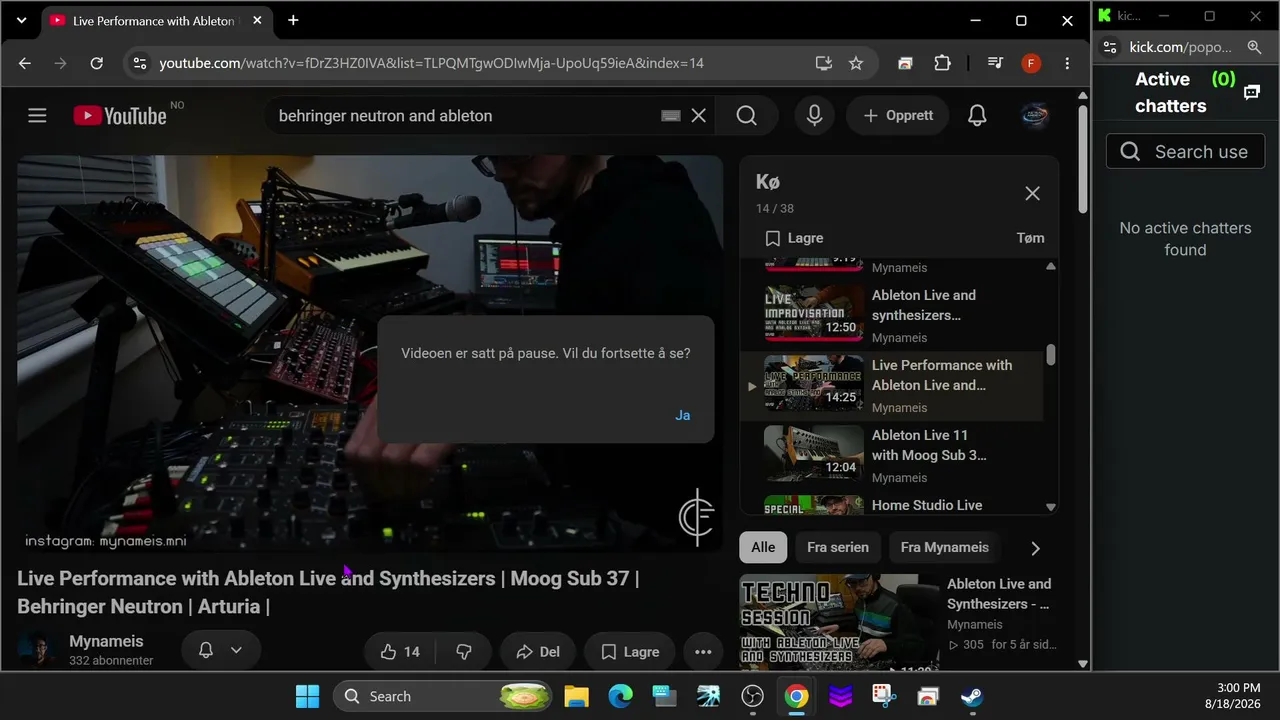
Task: Reload the YouTube page
Action: tap(96, 63)
